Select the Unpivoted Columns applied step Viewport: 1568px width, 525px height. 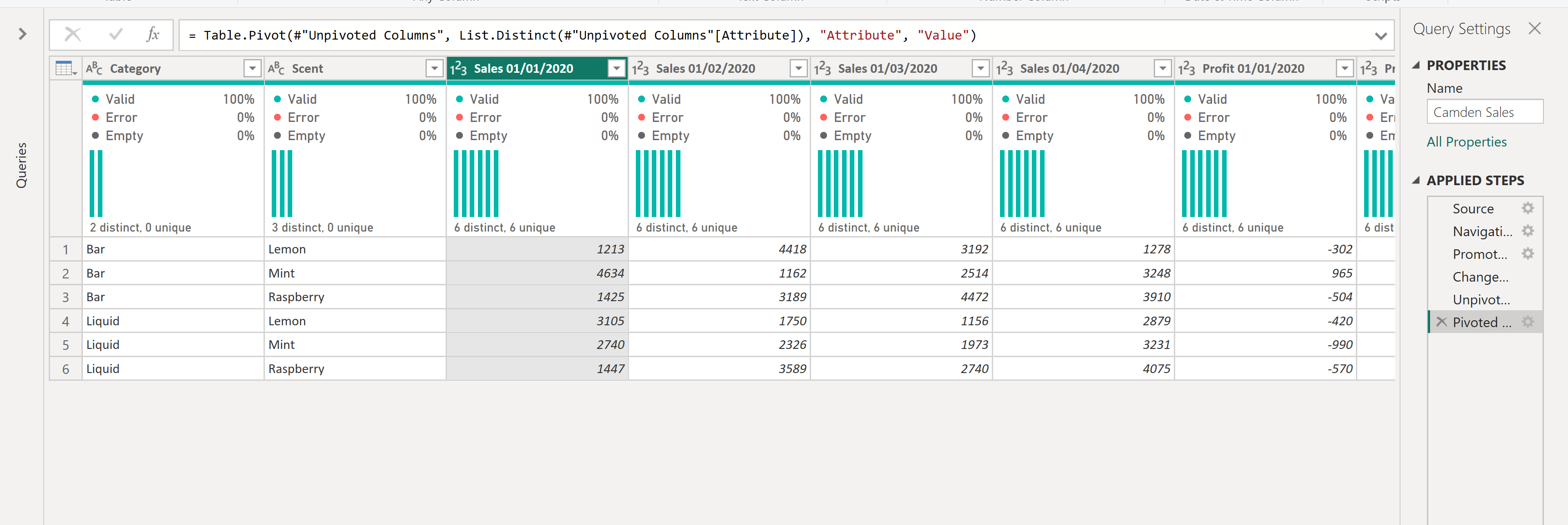(1485, 299)
